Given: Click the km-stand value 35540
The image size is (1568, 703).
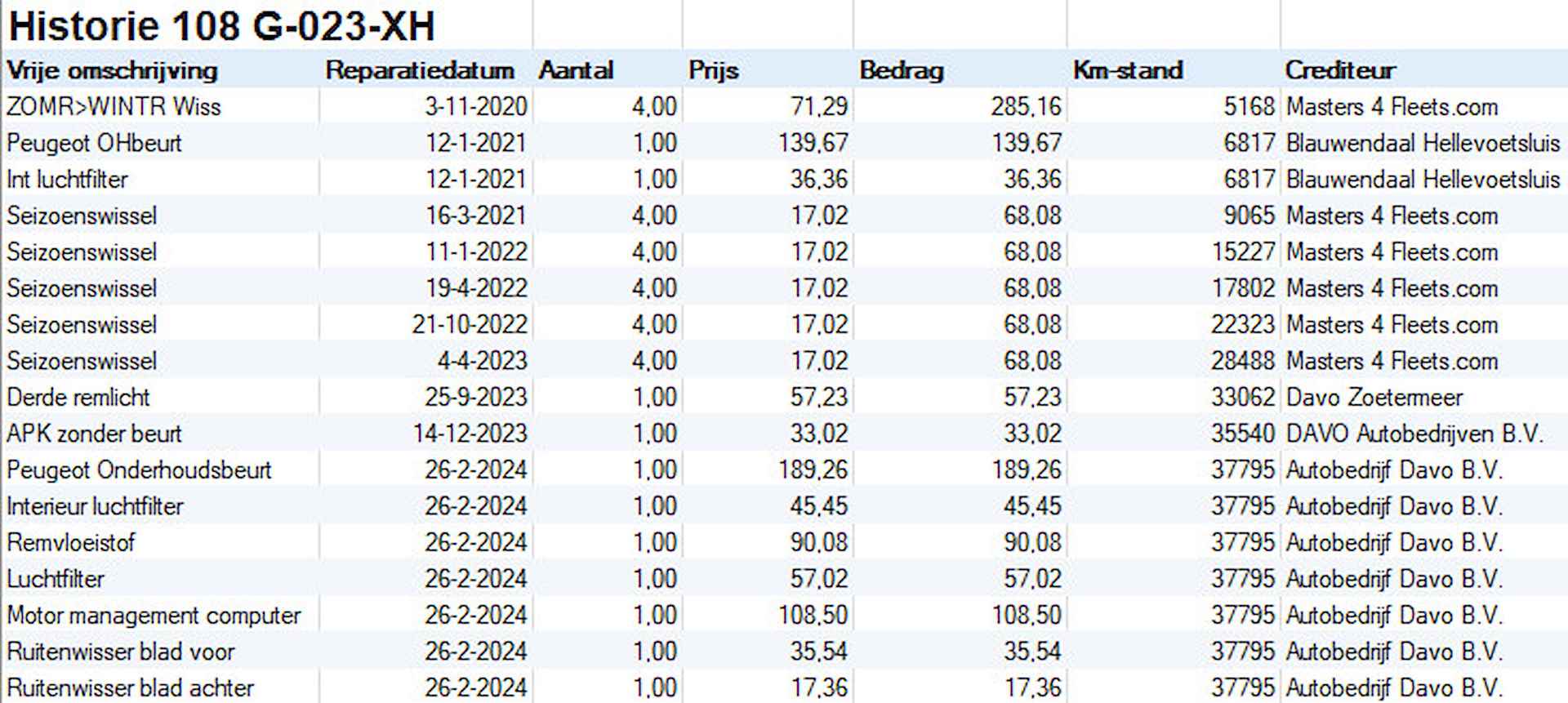Looking at the screenshot, I should point(1243,434).
